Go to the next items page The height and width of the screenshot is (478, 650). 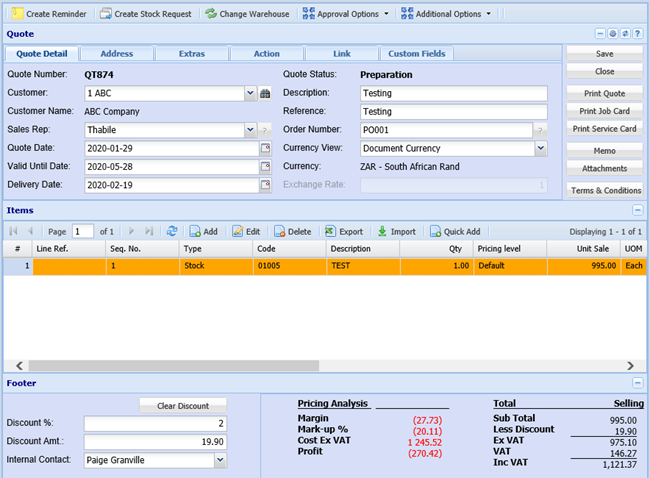click(130, 231)
